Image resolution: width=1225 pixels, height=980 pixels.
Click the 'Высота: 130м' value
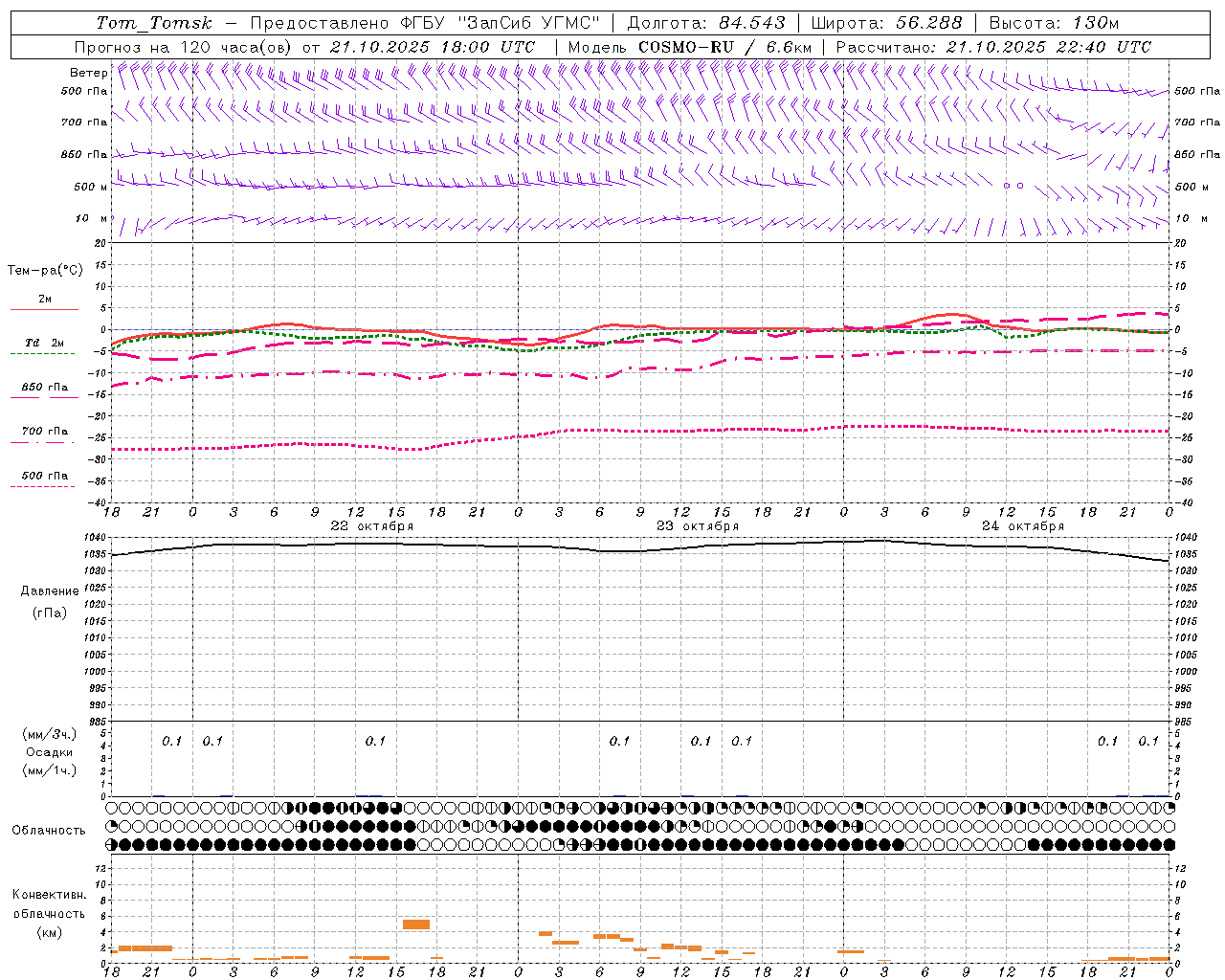(x=1054, y=23)
